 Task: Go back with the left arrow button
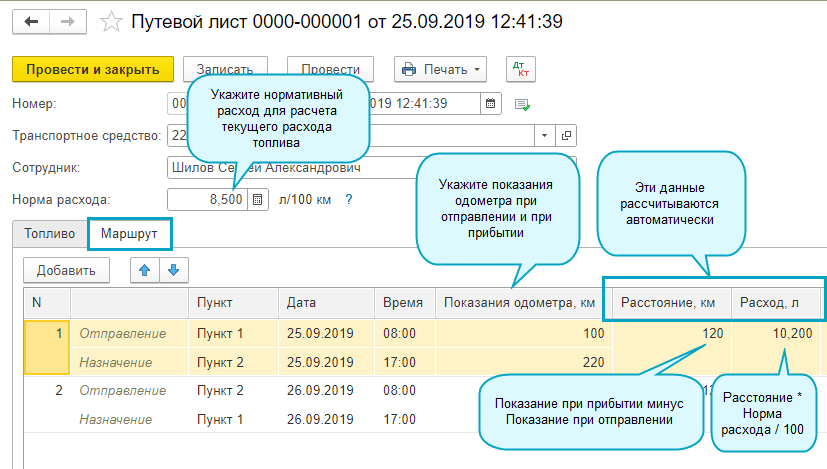[31, 22]
